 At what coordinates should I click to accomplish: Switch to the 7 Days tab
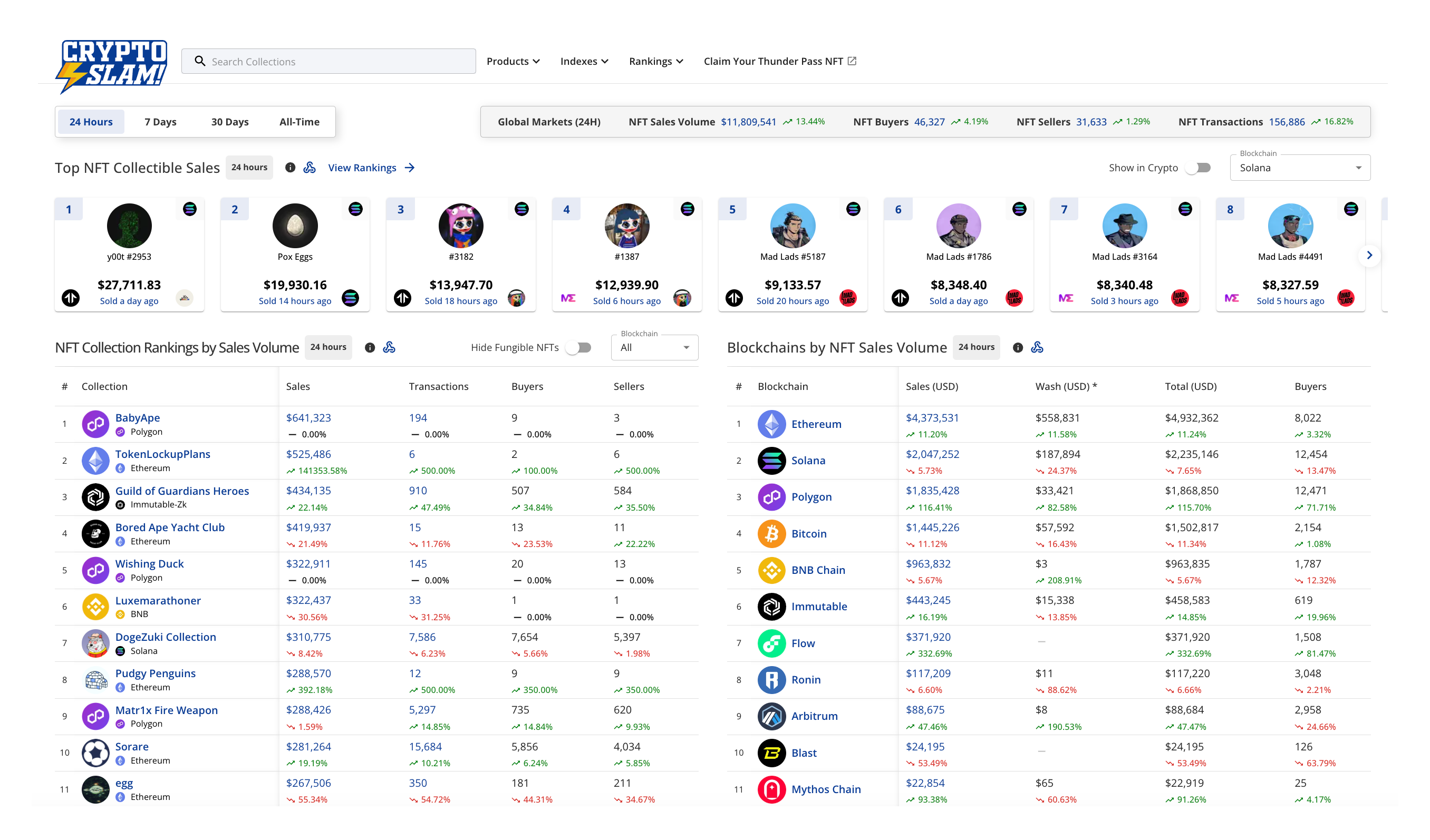pos(160,121)
